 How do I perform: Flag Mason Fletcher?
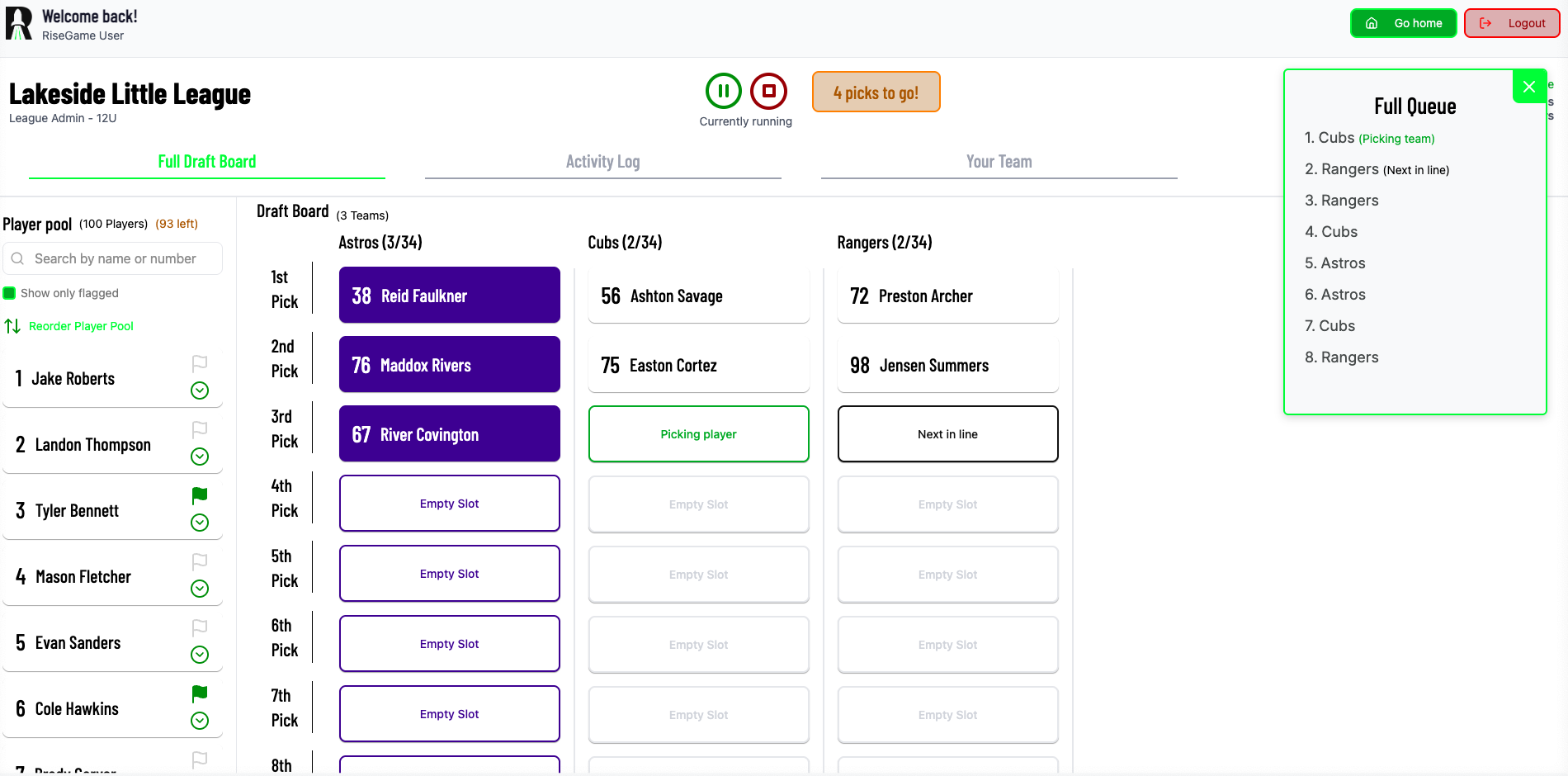[x=200, y=561]
